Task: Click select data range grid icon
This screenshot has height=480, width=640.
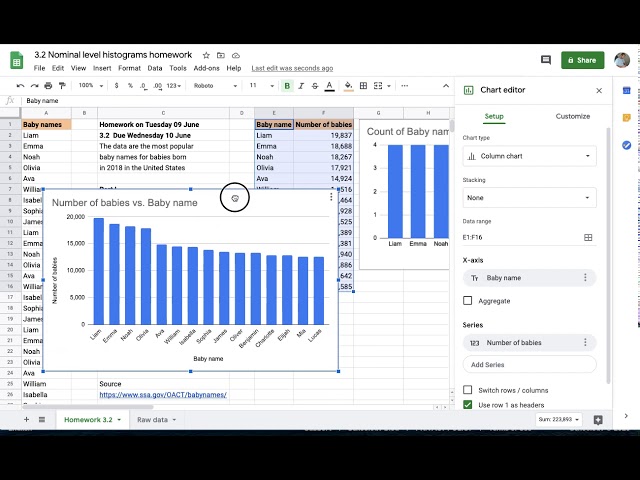Action: (x=588, y=237)
